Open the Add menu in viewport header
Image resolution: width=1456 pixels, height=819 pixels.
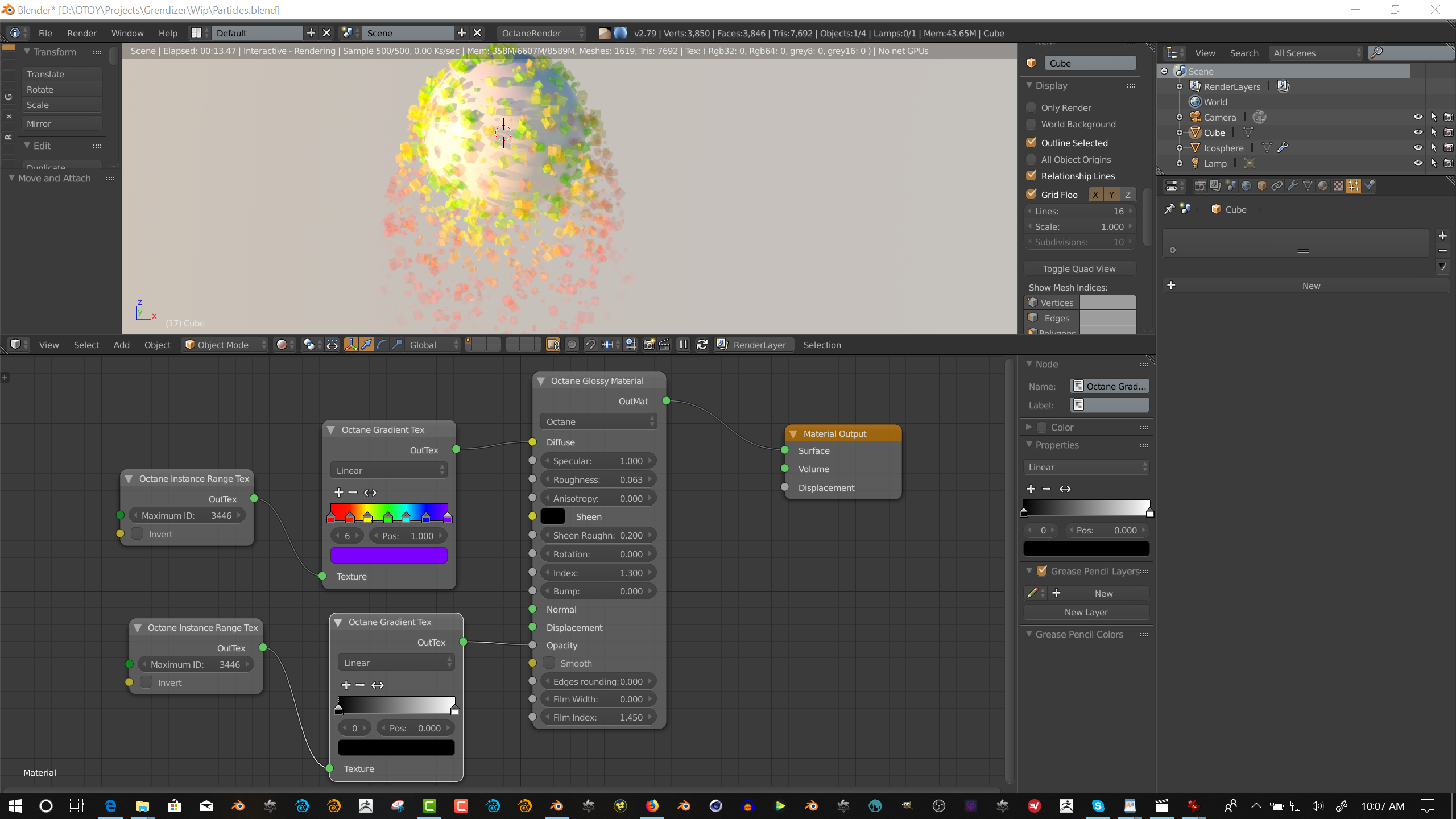point(121,345)
